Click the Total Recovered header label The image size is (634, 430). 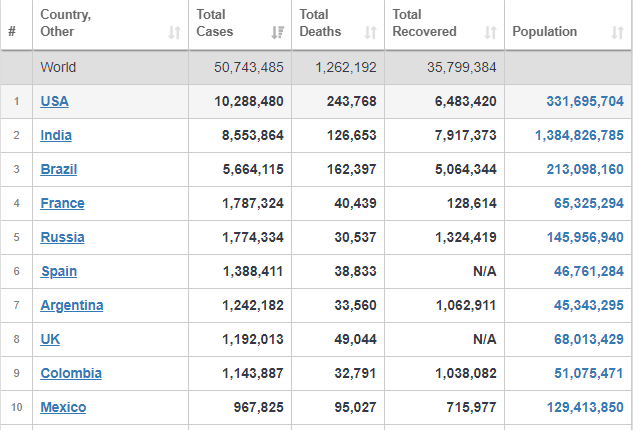tap(425, 23)
